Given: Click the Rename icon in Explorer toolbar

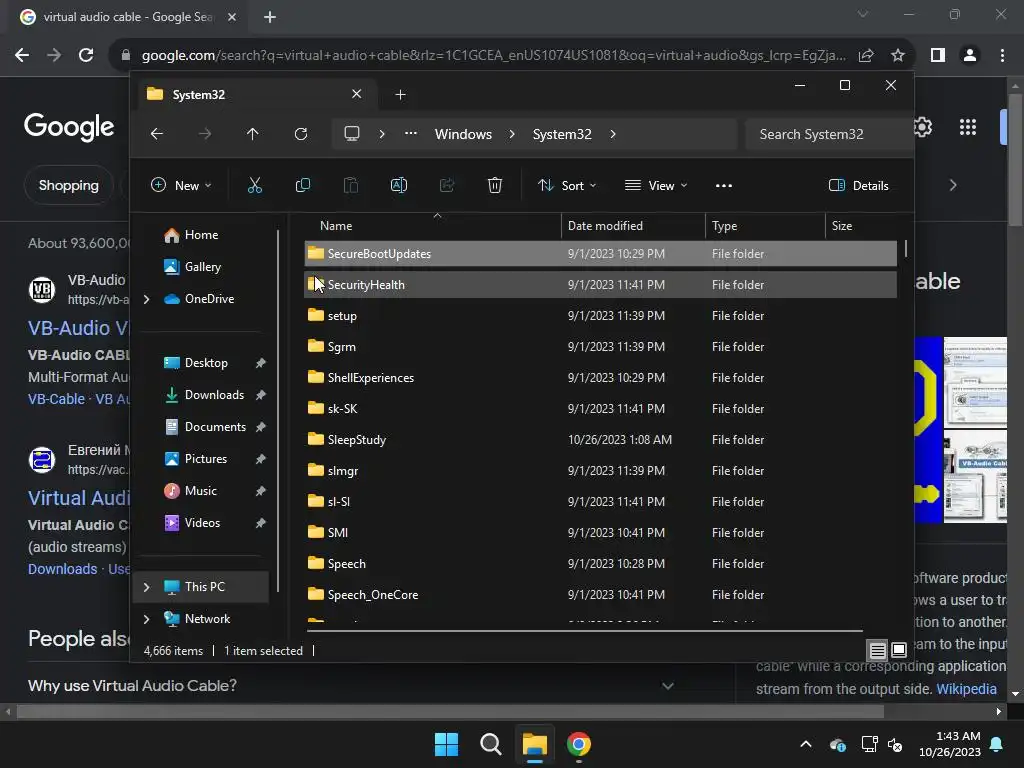Looking at the screenshot, I should click(398, 185).
